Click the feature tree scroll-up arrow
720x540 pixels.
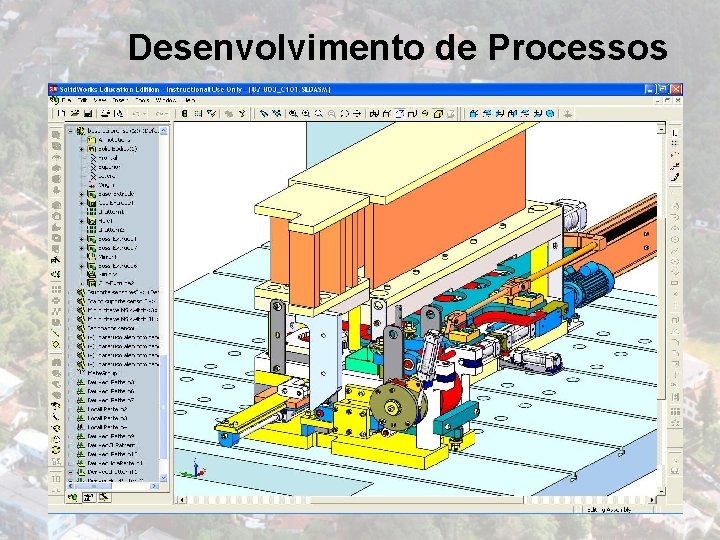click(163, 131)
